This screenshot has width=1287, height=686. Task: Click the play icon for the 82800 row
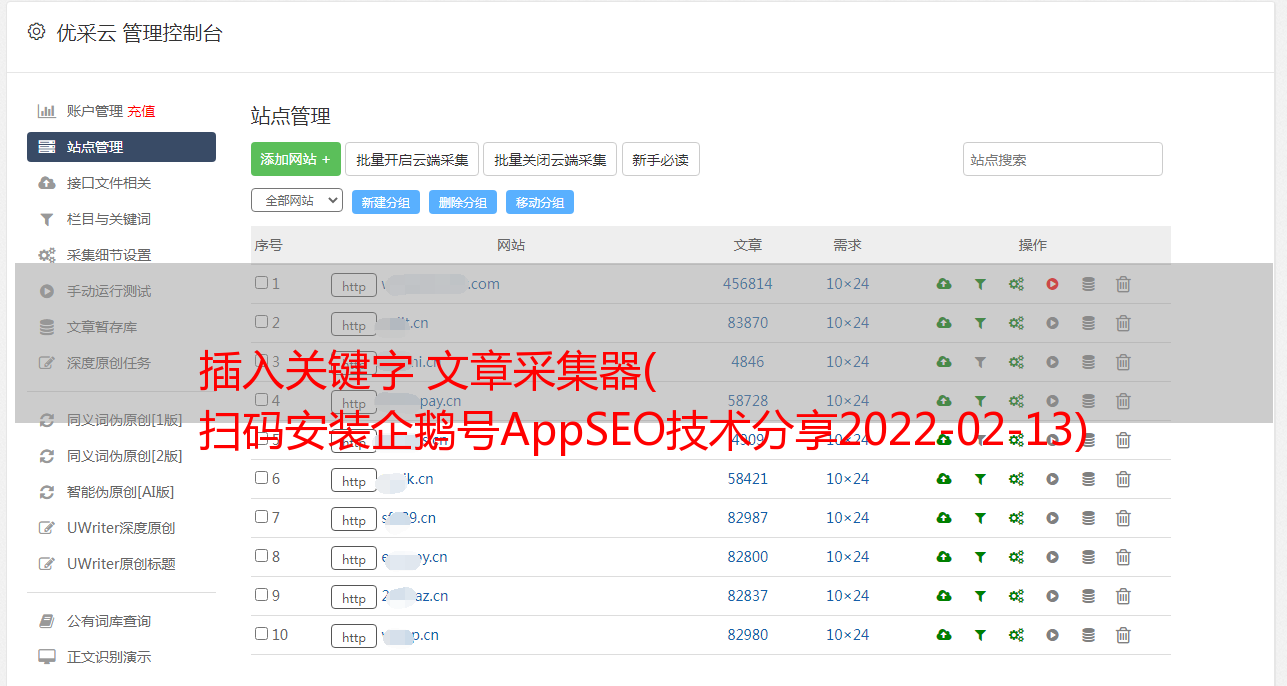(1052, 557)
